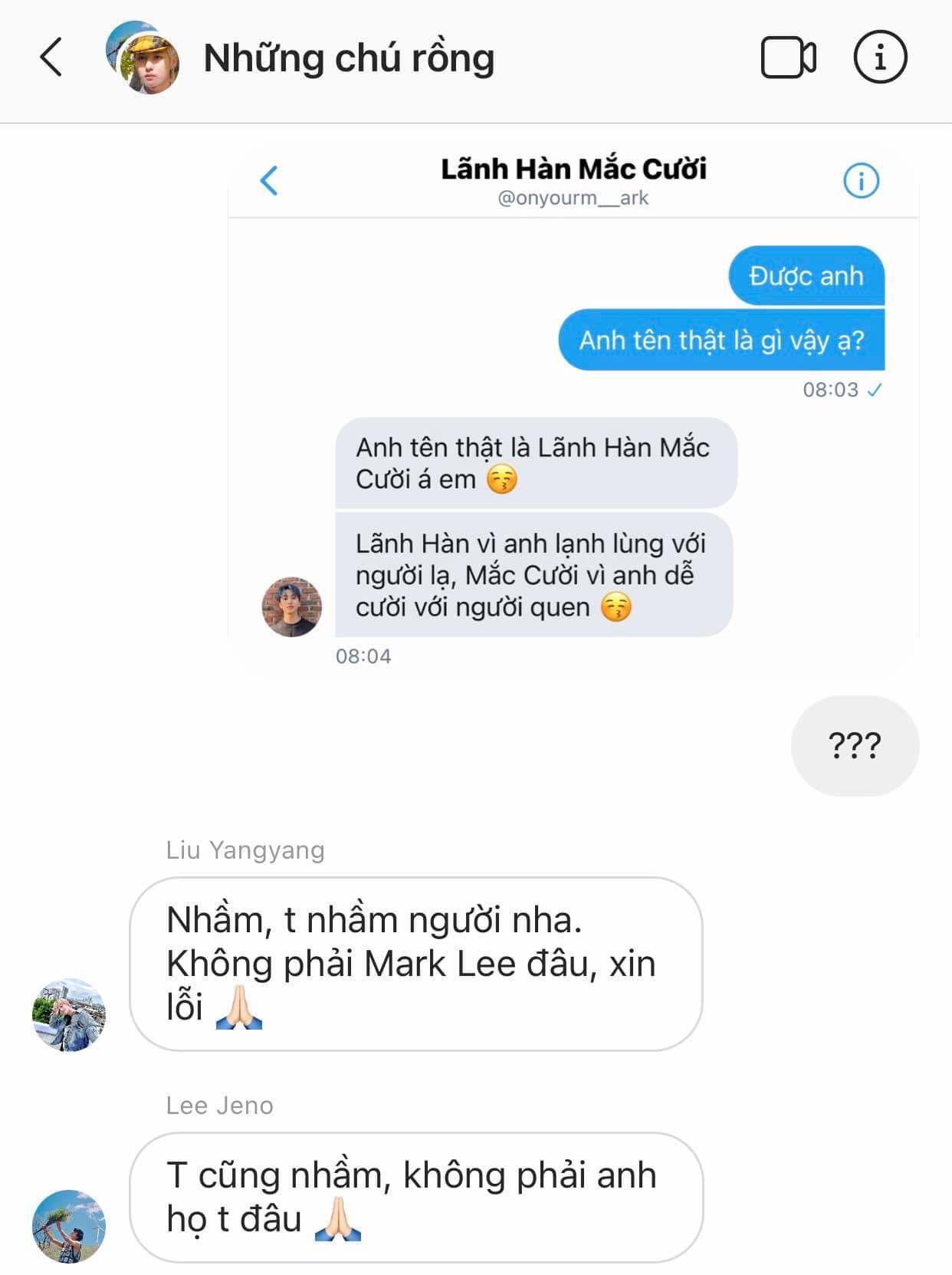Tap Liu Yangyang's 'Nhầm, t nhầm người' message
The height and width of the screenshot is (1275, 952).
coord(416,964)
